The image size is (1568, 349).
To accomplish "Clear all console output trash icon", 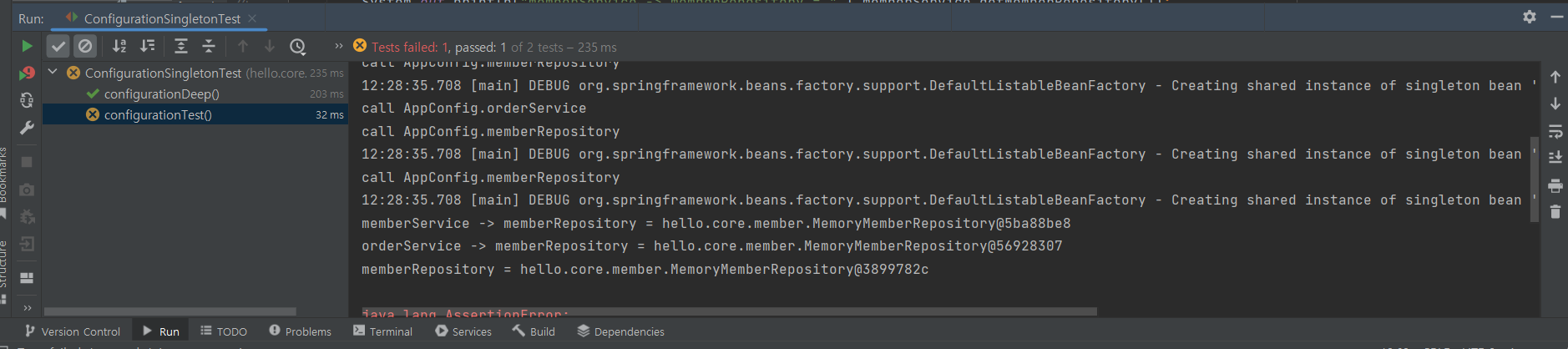I will pyautogui.click(x=1555, y=212).
